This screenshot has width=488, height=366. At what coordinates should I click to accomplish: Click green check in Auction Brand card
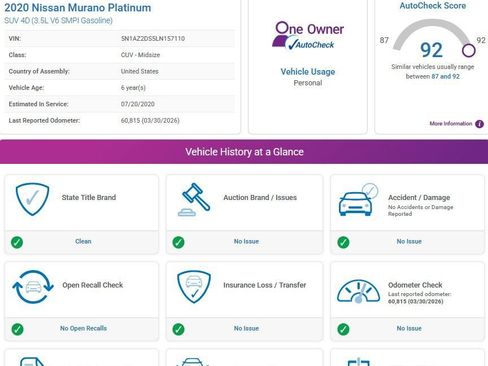pos(178,242)
